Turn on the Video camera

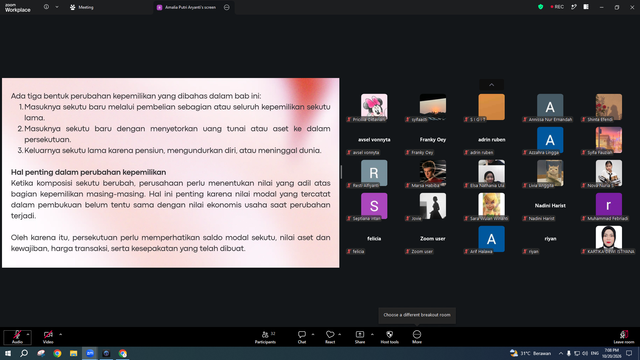[x=48, y=337]
